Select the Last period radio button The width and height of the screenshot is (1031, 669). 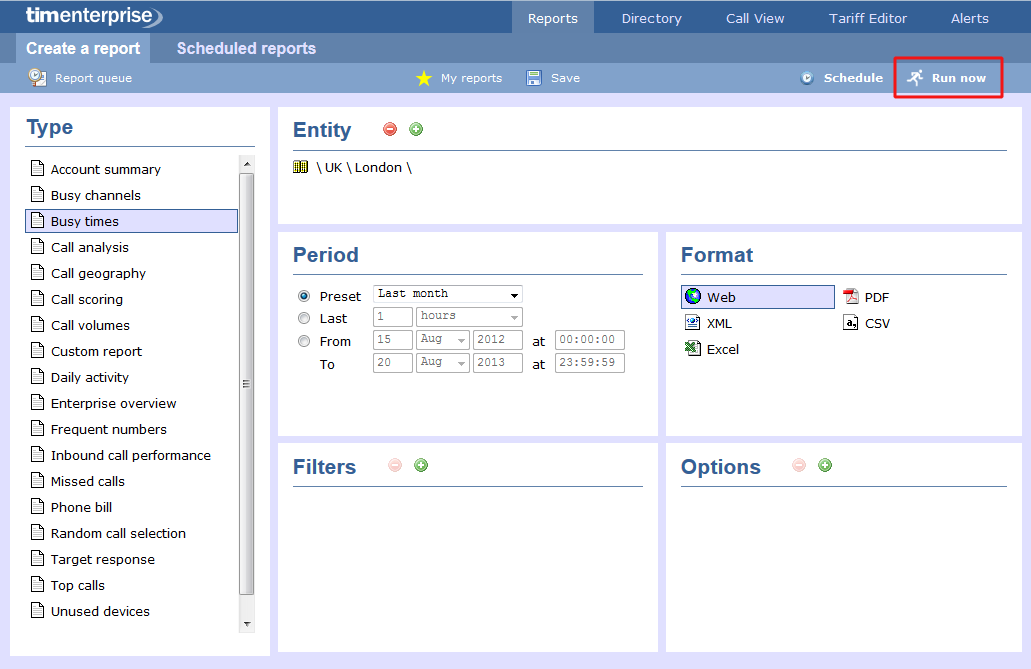(x=304, y=318)
